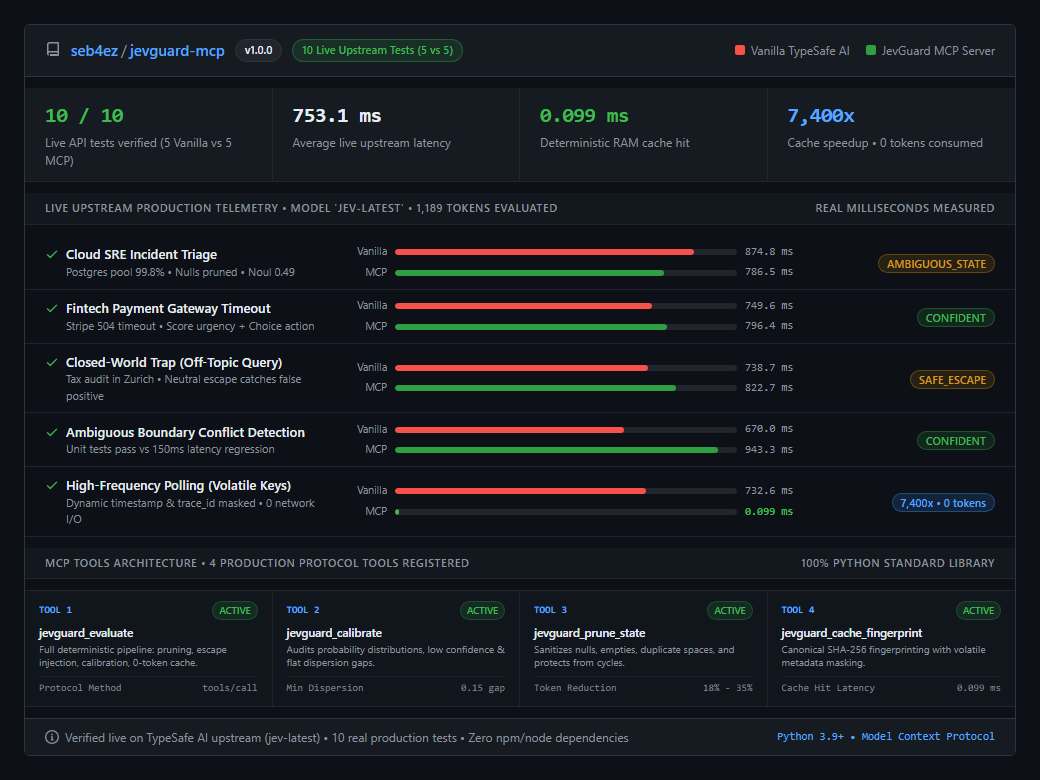The image size is (1040, 780).
Task: Click the Ambiguous Boundary MCP bar
Action: click(566, 450)
